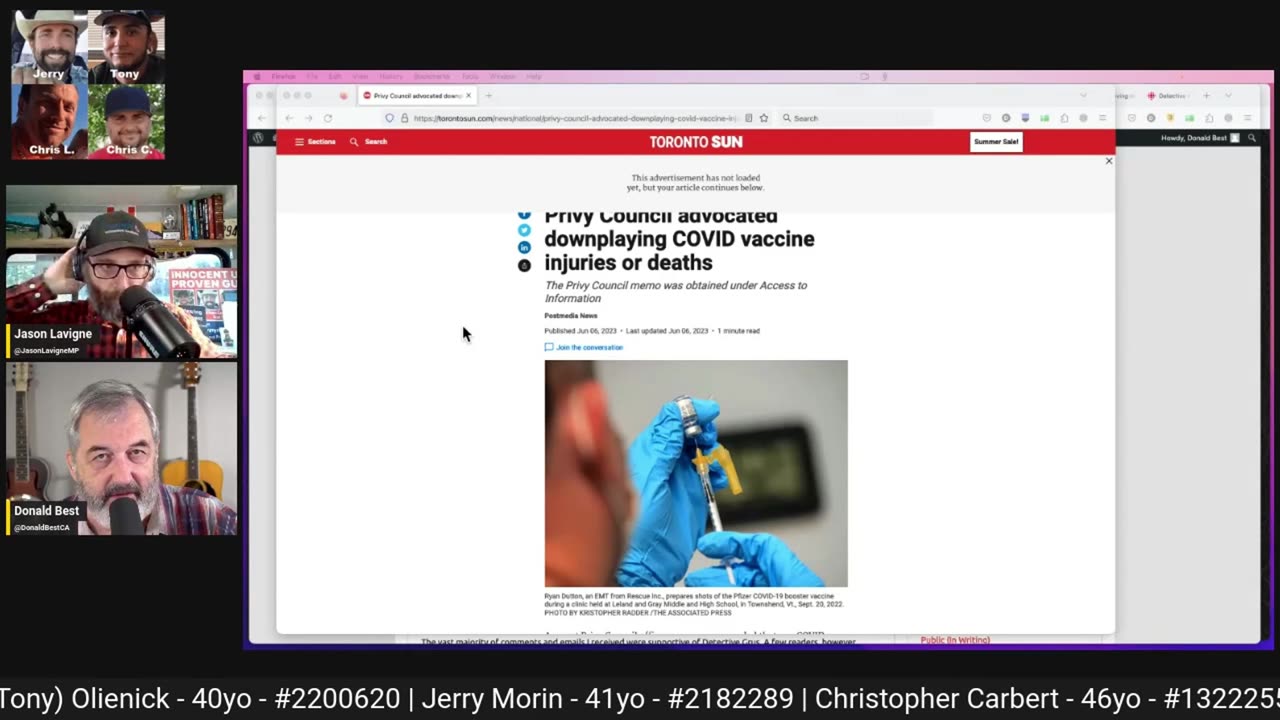Select Chris L.'s video thumbnail
The width and height of the screenshot is (1280, 720).
(x=49, y=121)
